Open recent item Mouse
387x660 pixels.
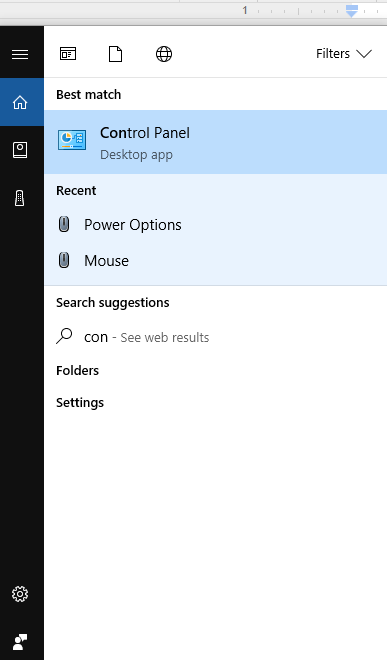click(x=216, y=261)
